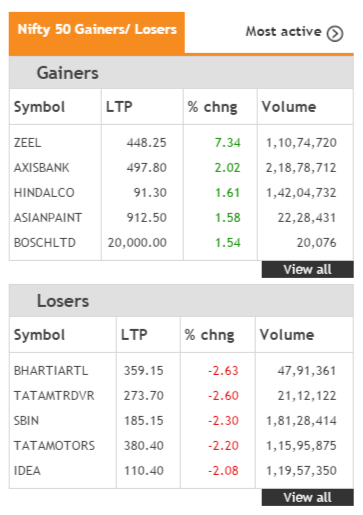
Task: Select the TATAMTRDVR symbol
Action: [x=54, y=396]
